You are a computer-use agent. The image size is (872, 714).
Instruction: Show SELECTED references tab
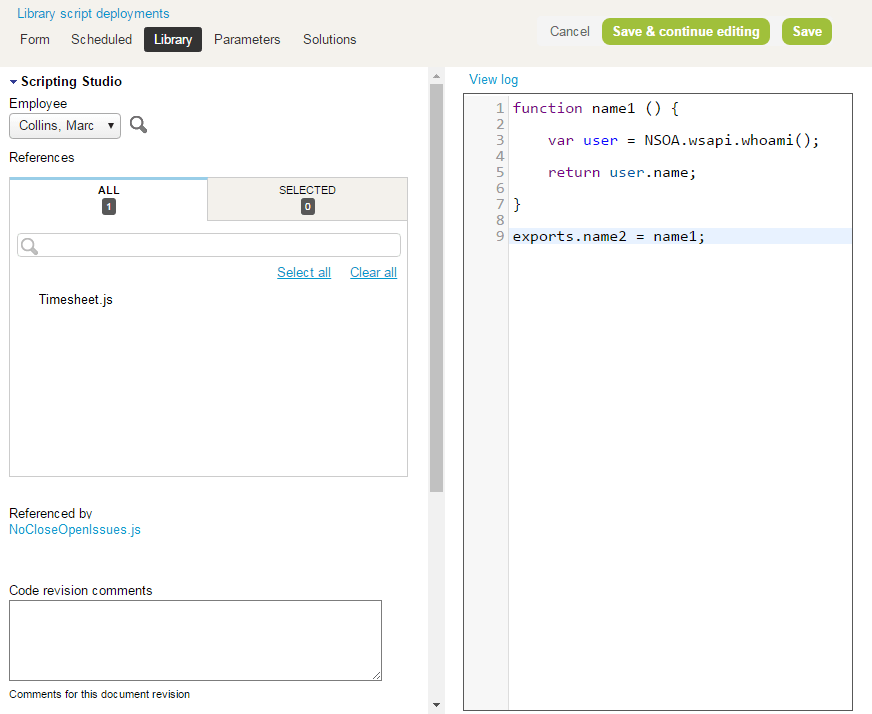308,199
